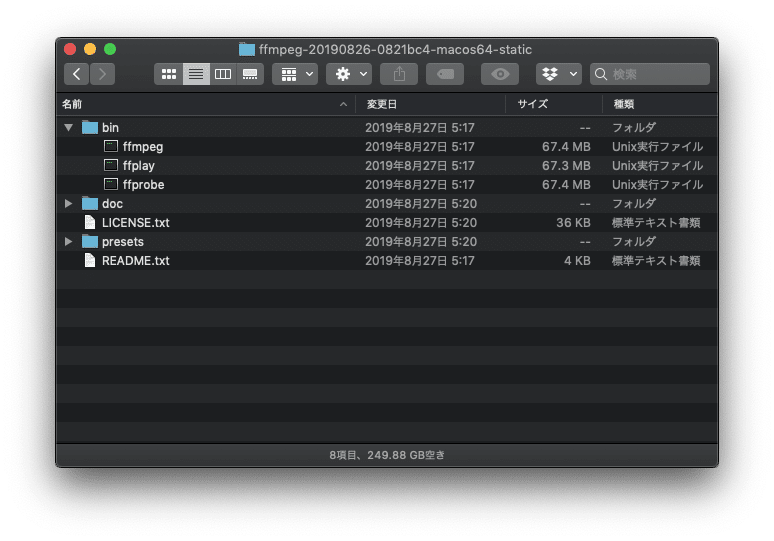
Task: Open the group-by arrangement dropdown
Action: click(295, 74)
